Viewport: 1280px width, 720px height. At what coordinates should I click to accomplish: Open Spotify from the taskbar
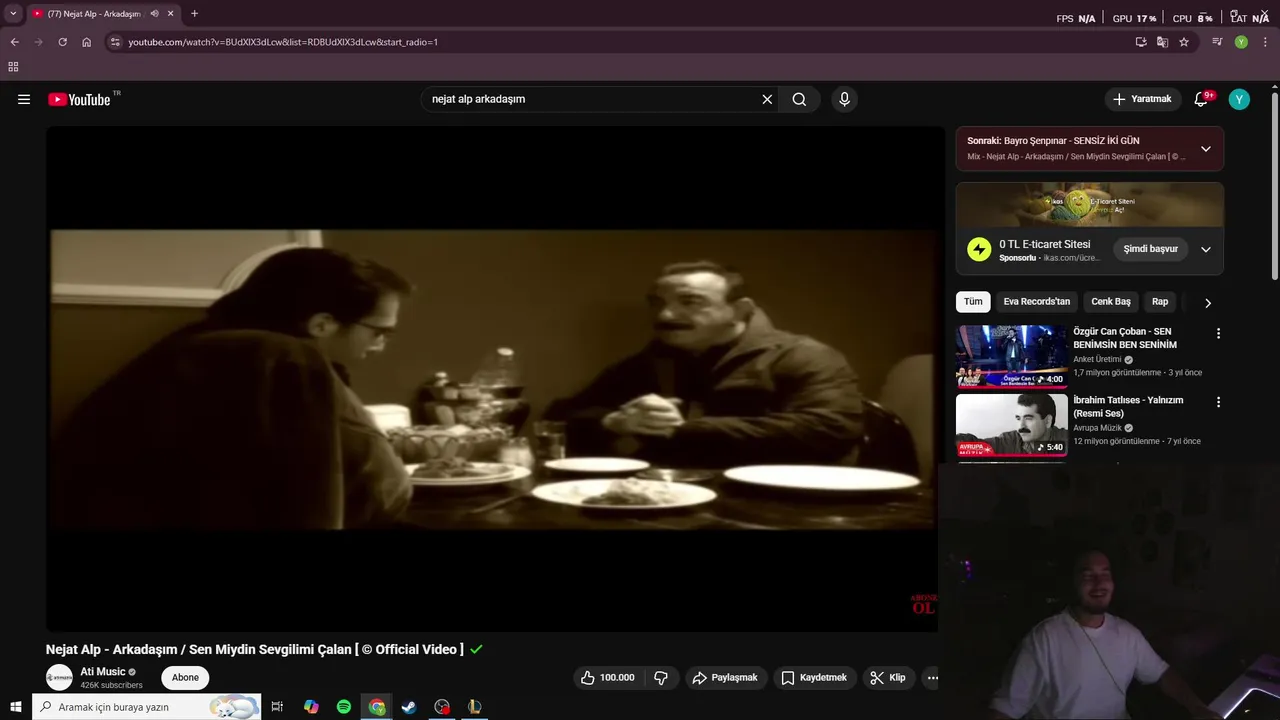344,707
